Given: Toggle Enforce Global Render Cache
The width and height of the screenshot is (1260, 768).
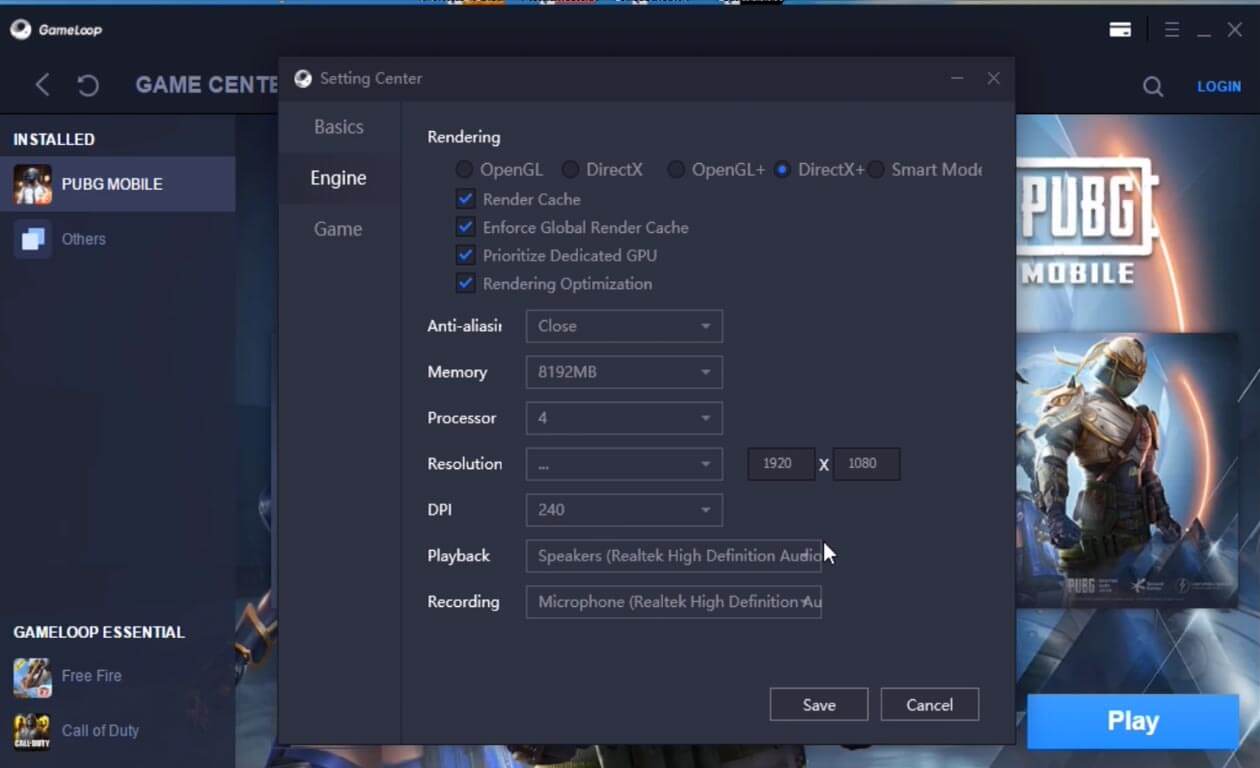Looking at the screenshot, I should tap(465, 227).
